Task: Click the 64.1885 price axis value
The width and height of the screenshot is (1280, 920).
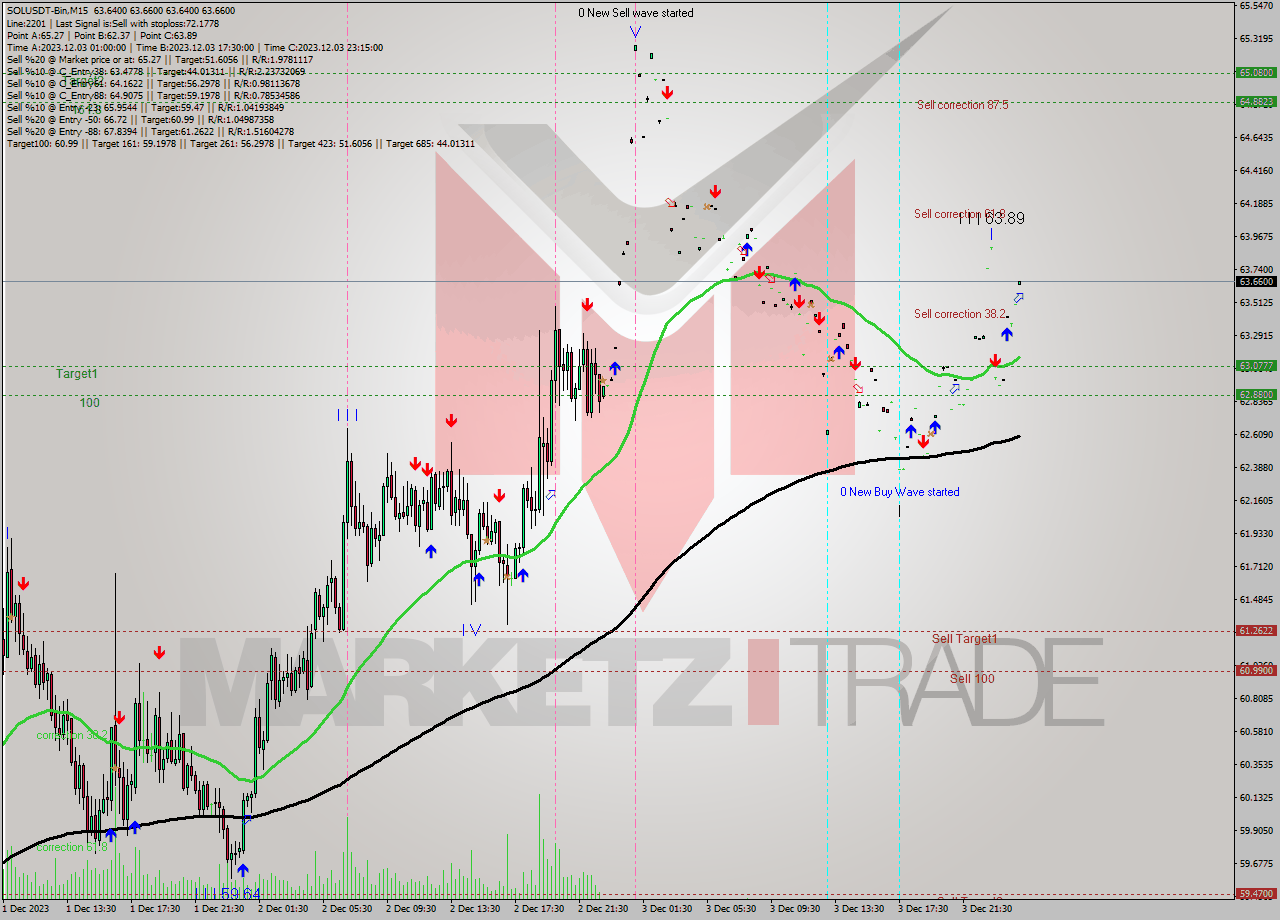Action: (x=1255, y=204)
